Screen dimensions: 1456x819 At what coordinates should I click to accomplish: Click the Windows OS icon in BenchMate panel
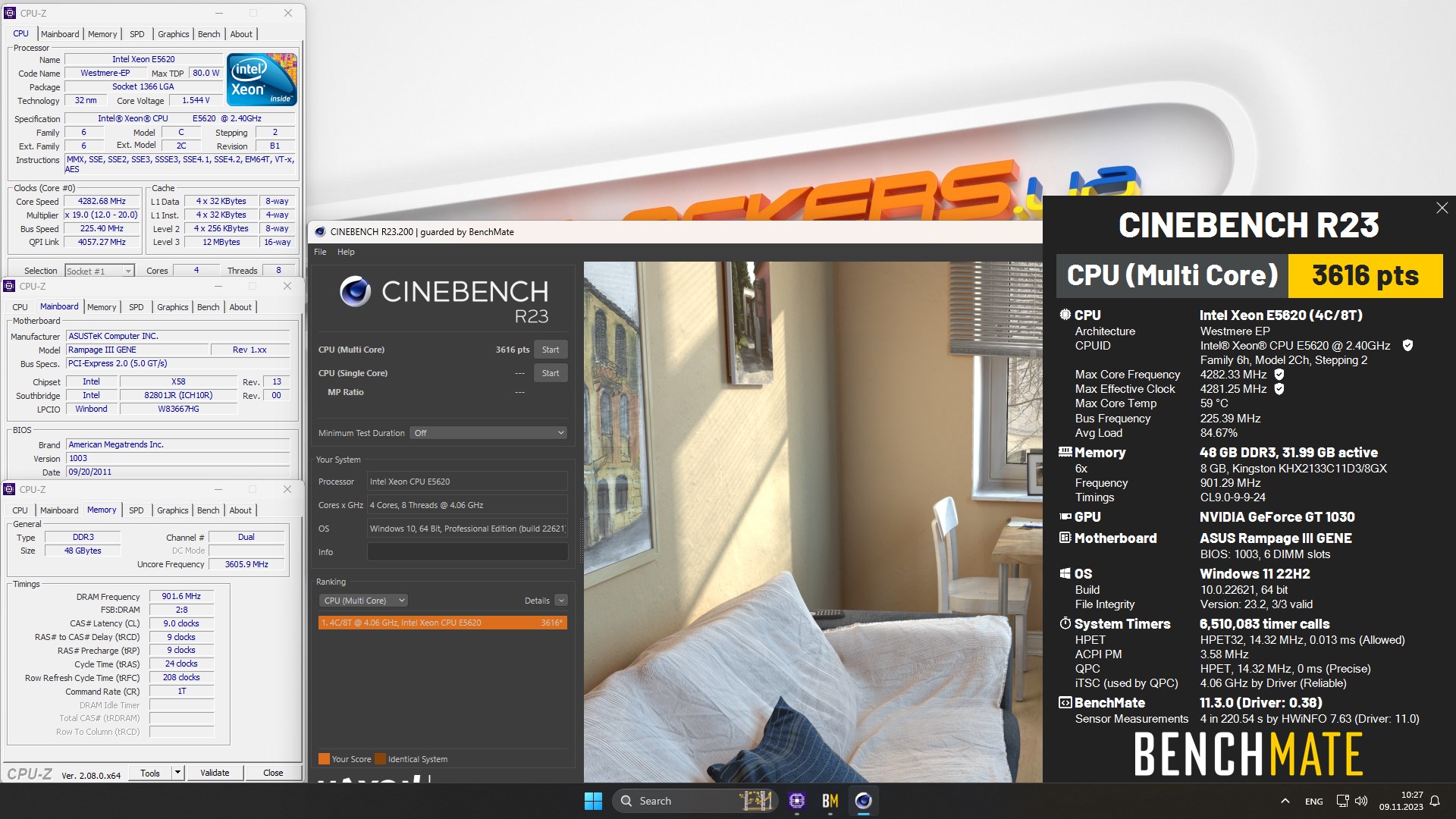click(1065, 573)
